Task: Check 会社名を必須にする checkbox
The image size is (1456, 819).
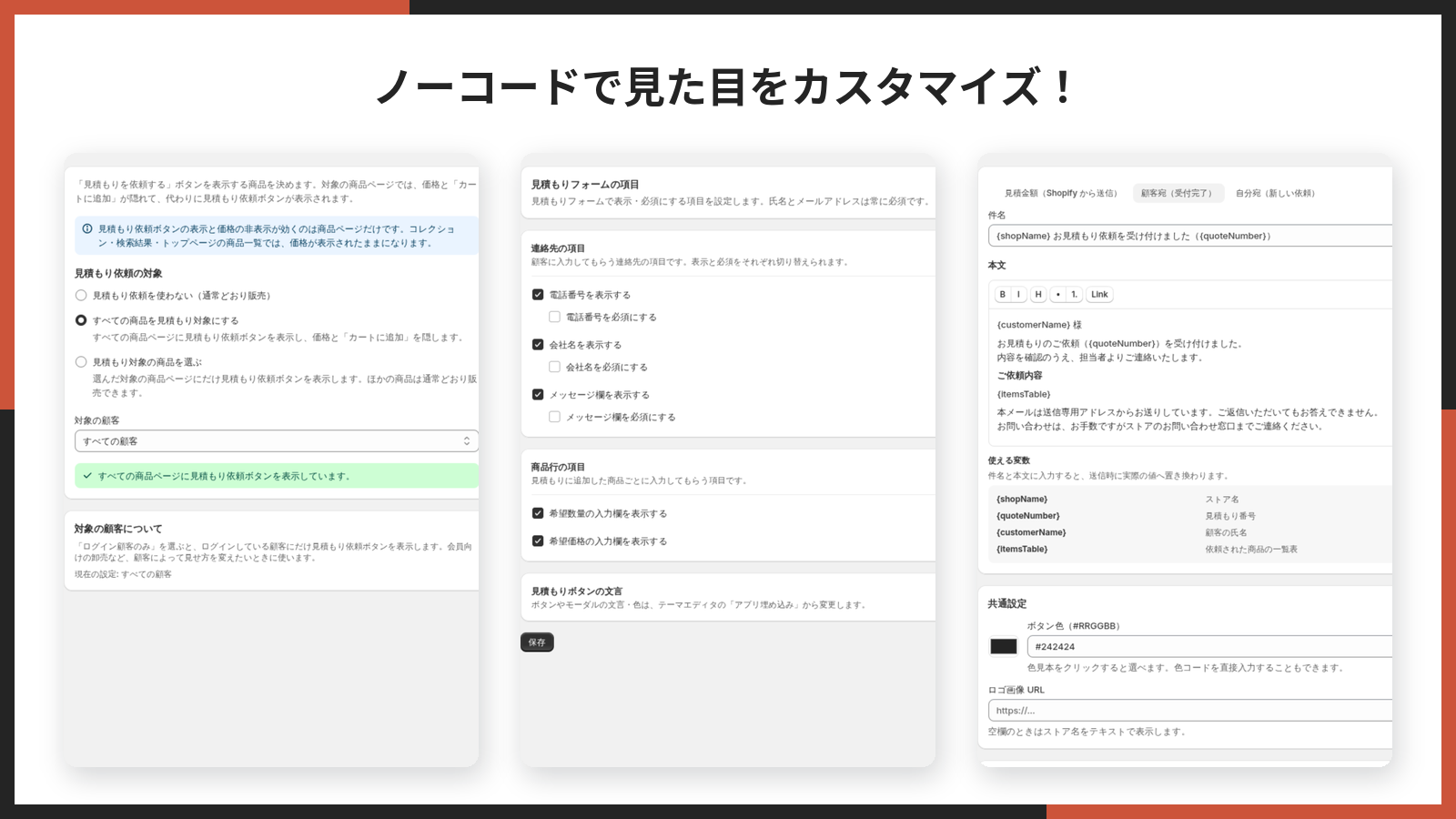Action: (554, 367)
